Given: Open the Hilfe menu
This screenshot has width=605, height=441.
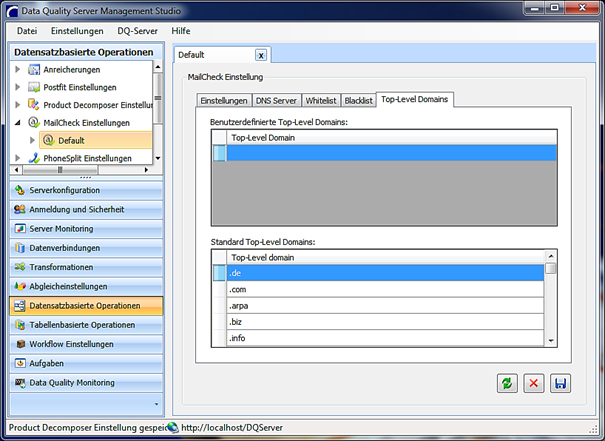Looking at the screenshot, I should (181, 31).
